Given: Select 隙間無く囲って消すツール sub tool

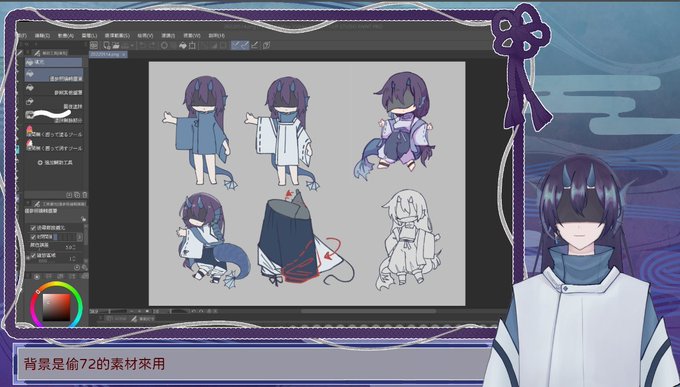Looking at the screenshot, I should [x=53, y=145].
